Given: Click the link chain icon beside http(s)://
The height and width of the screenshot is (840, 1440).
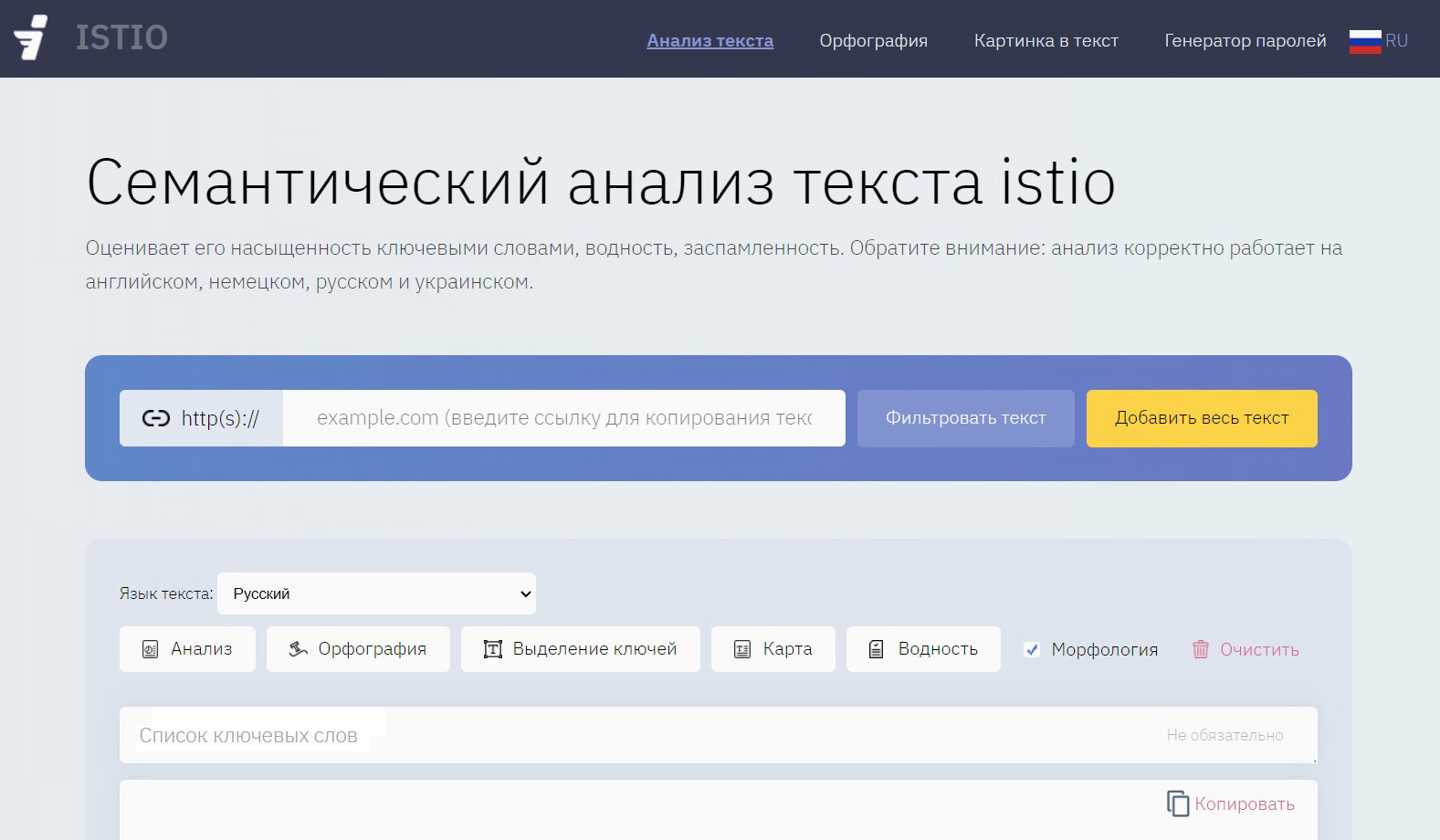Looking at the screenshot, I should pos(156,418).
